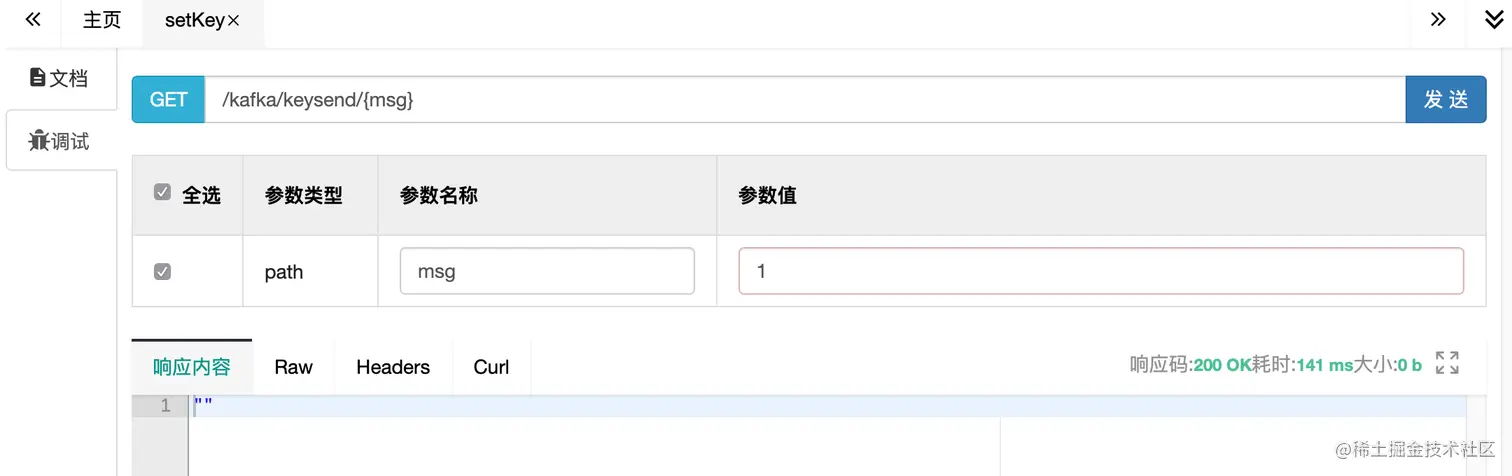Click the /kafka/keysend/{msg} URL field
Screen dimensions: 1512x476
(800, 100)
